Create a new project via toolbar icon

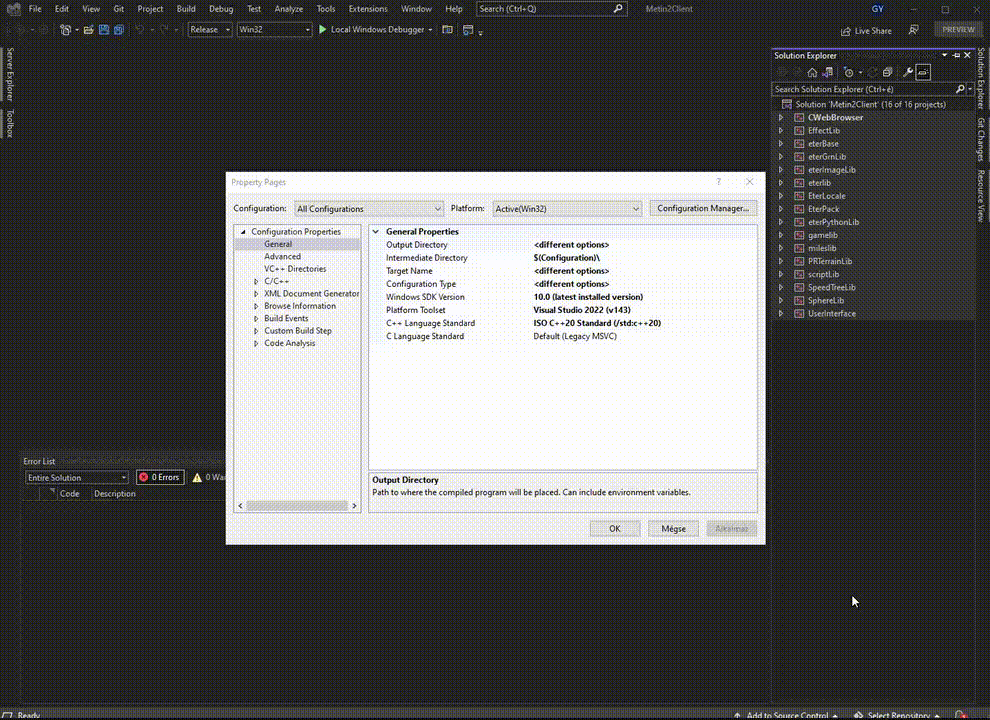coord(67,29)
